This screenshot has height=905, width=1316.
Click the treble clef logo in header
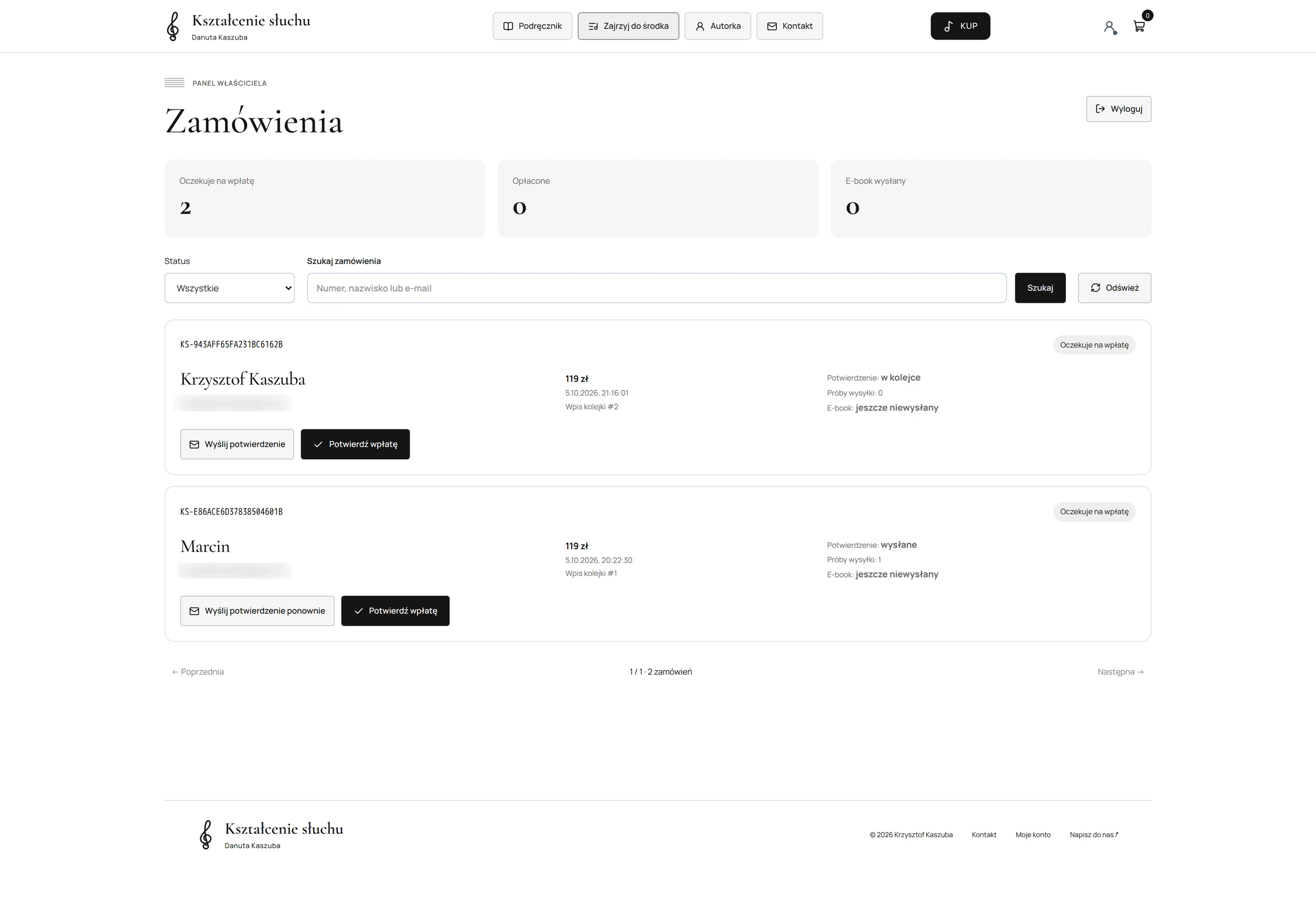173,26
